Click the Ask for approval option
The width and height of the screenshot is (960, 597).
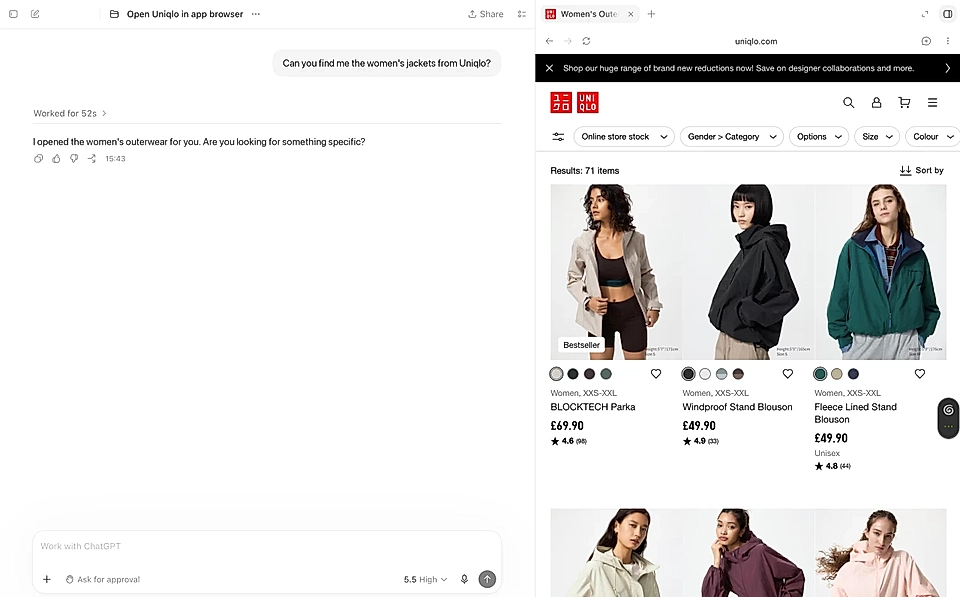pyautogui.click(x=103, y=579)
